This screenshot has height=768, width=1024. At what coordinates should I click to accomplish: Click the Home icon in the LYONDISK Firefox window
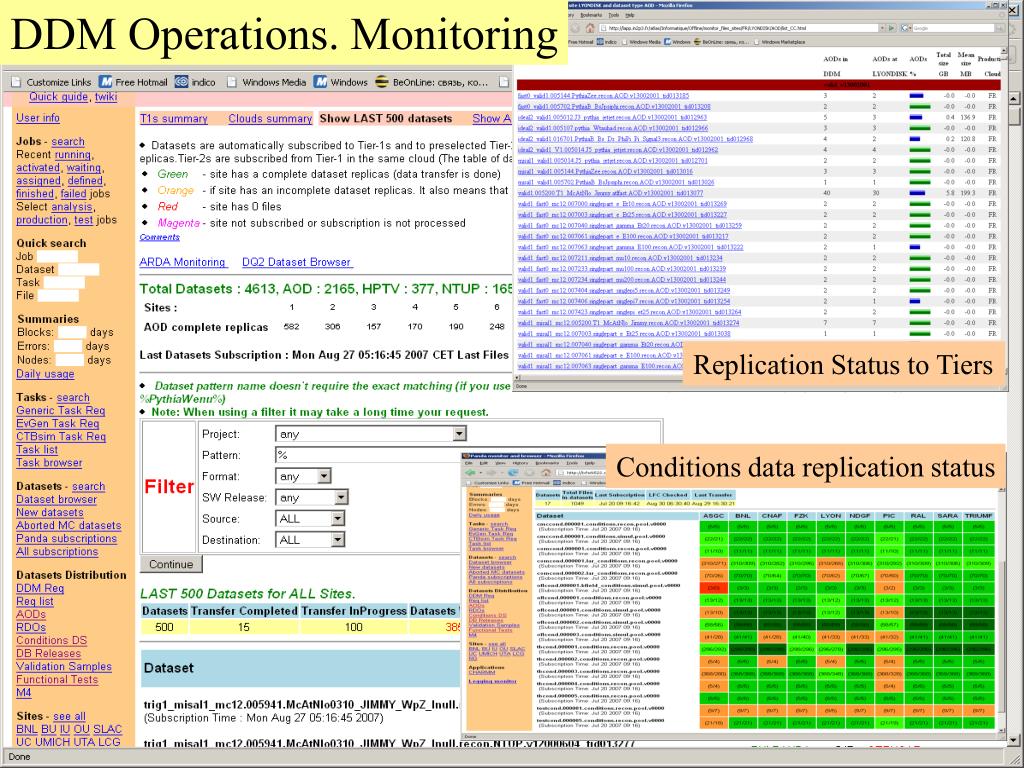click(590, 28)
